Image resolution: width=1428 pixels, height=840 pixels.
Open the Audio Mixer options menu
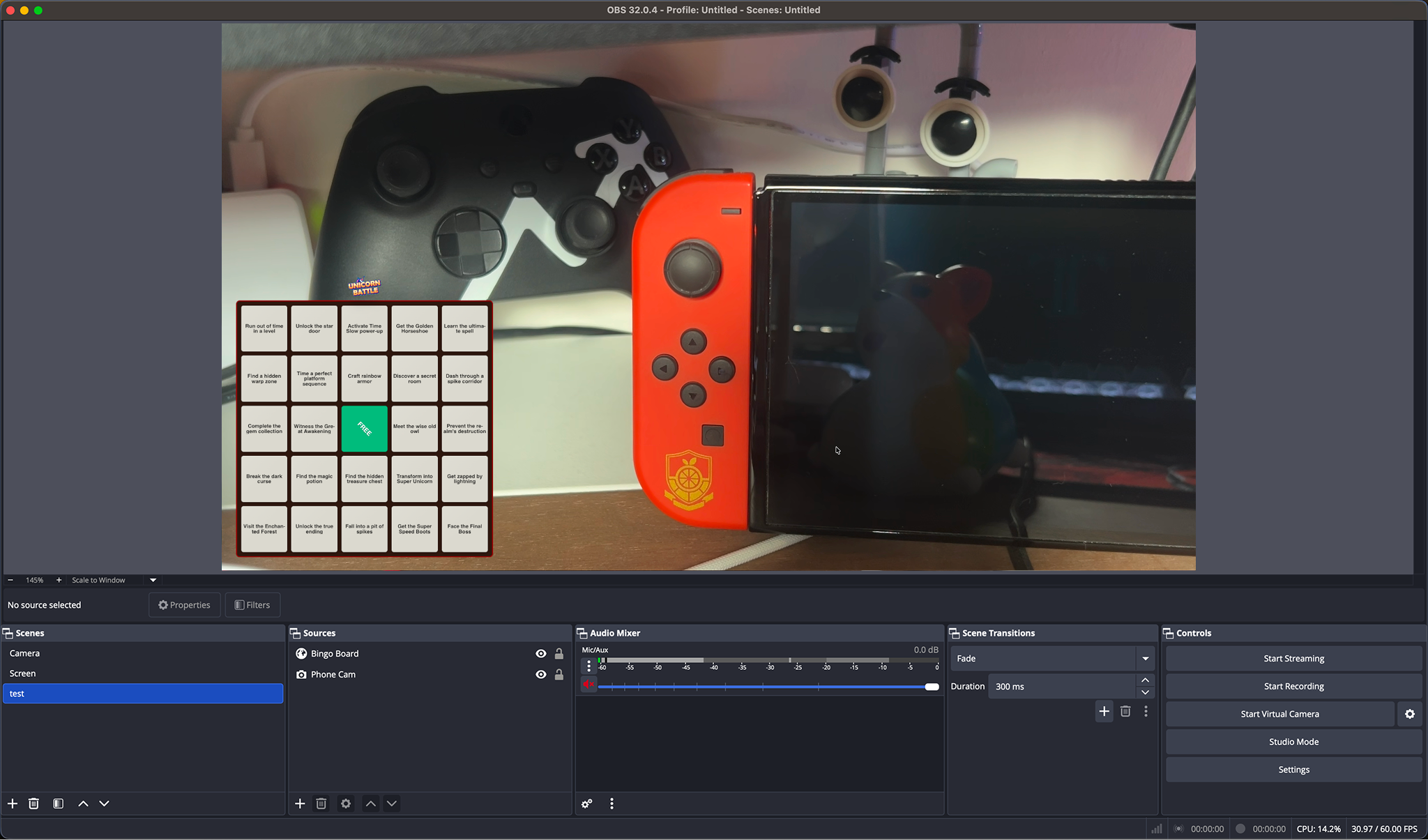coord(612,803)
